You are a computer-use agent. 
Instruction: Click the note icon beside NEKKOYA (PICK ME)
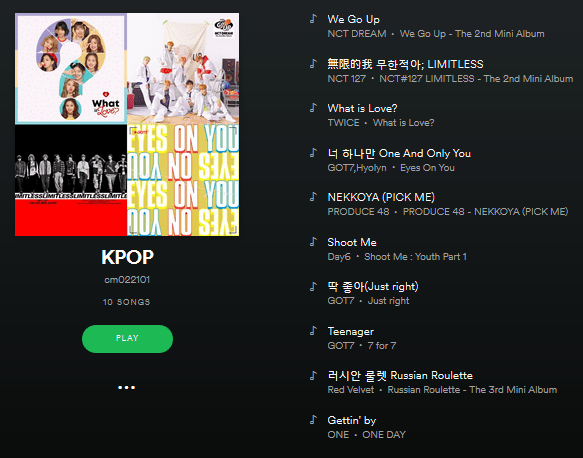(x=313, y=197)
